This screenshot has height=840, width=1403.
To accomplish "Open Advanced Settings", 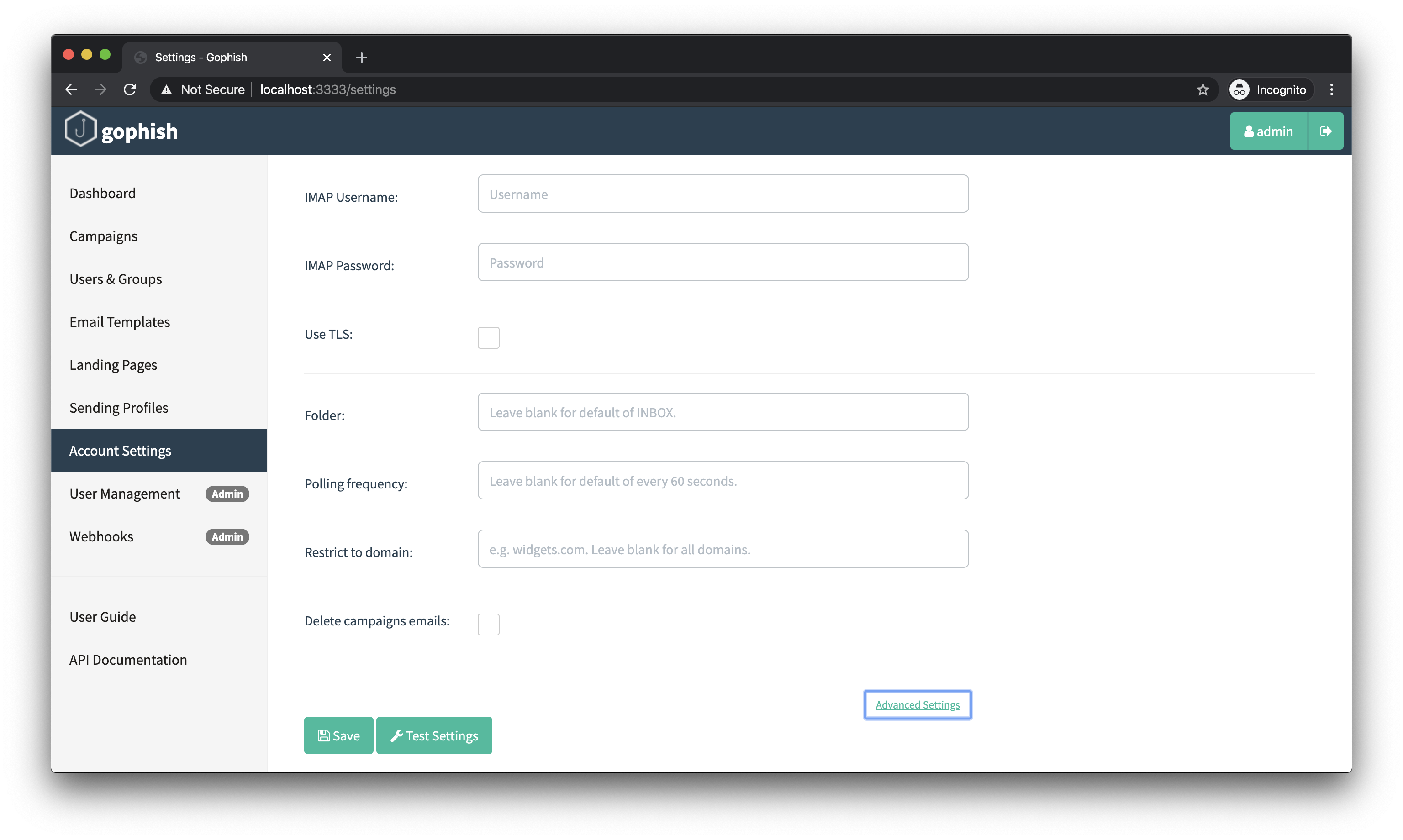I will tap(917, 704).
